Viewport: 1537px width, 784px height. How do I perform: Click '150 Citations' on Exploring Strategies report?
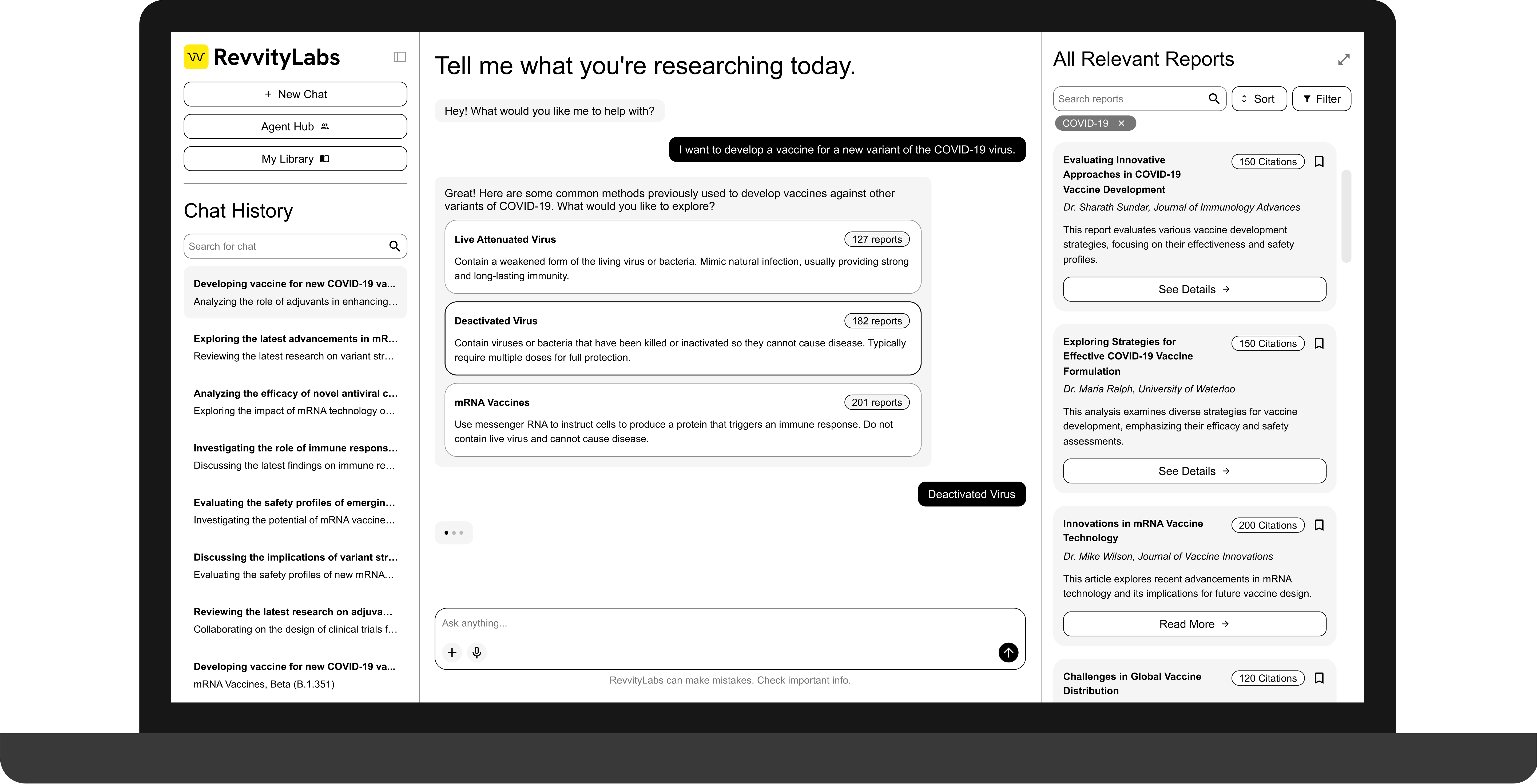point(1268,344)
